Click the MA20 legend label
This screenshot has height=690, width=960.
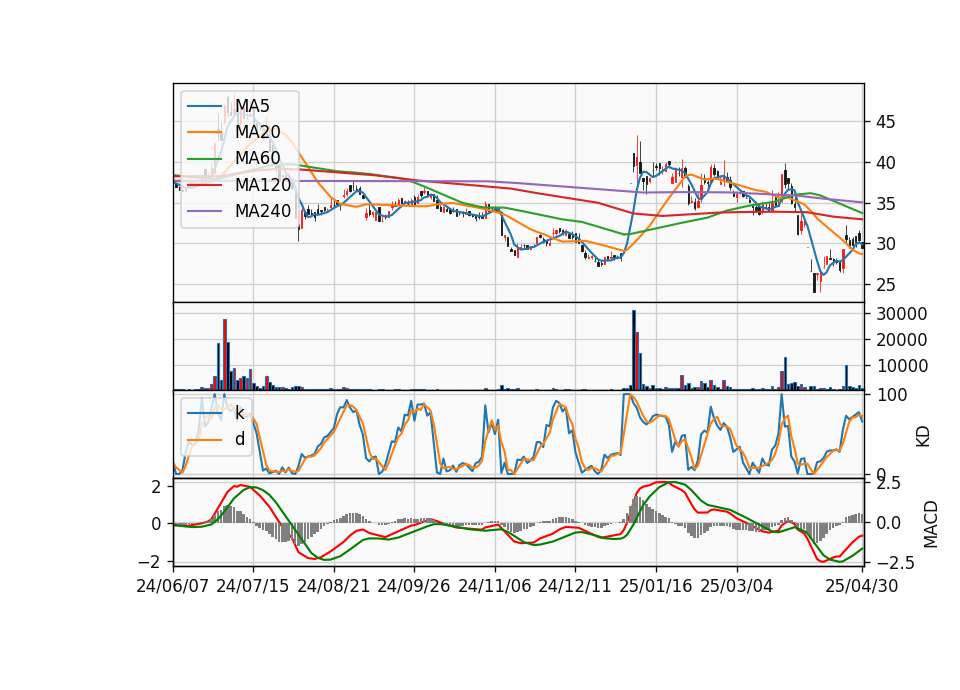[258, 132]
